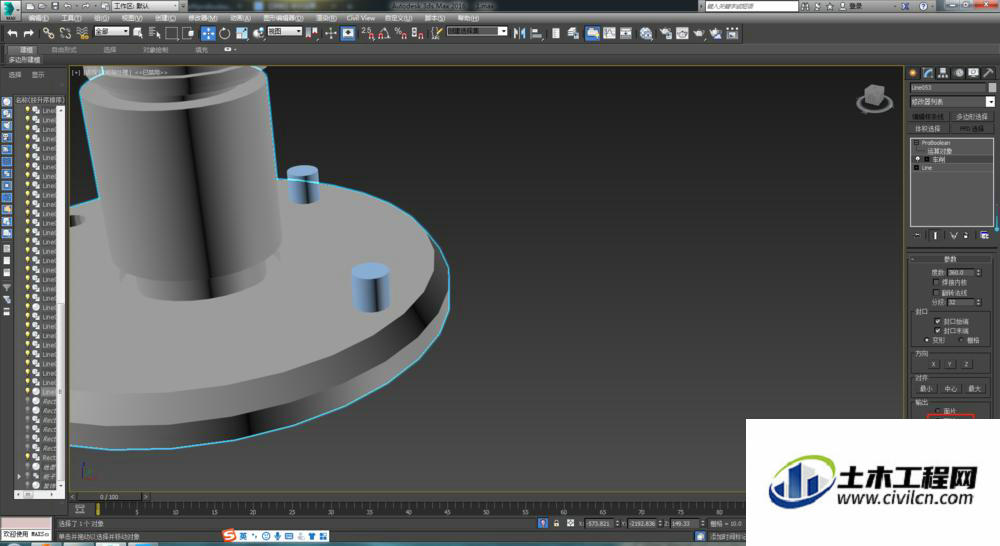
Task: Click the 中心 align button
Action: click(x=950, y=388)
